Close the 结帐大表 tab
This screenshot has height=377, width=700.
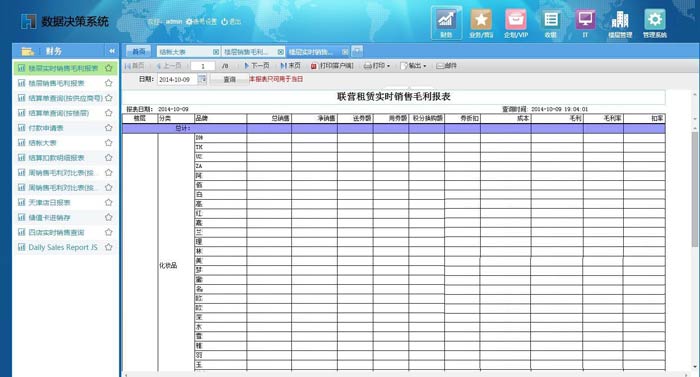click(216, 52)
